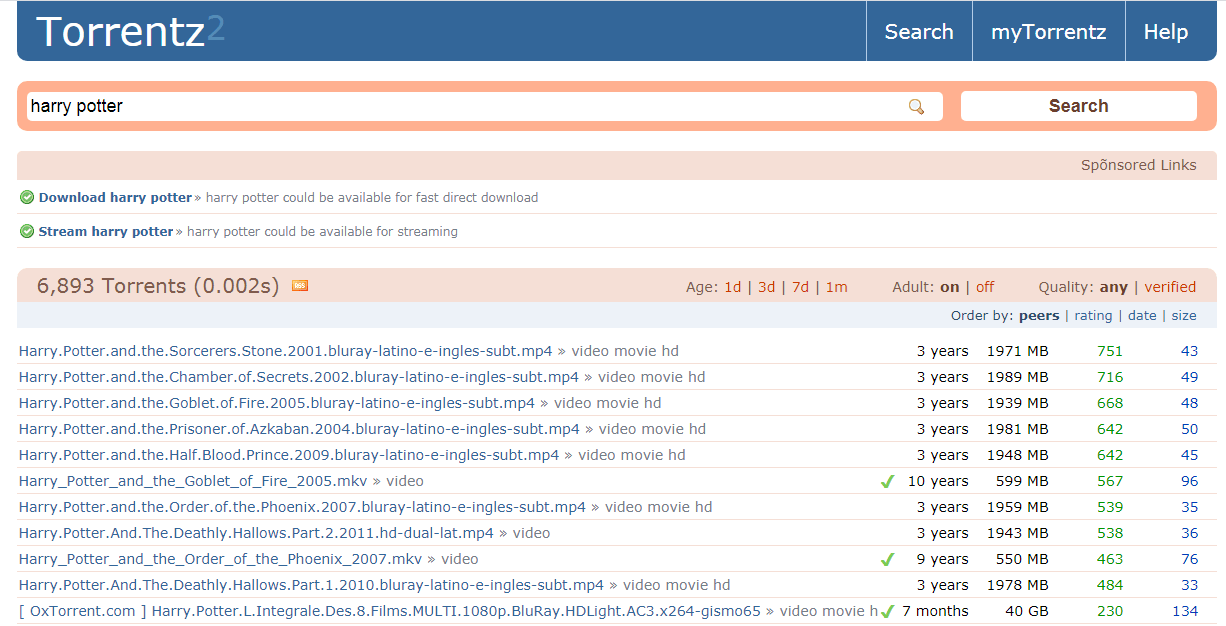
Task: Open the RSS feed icon beside torrent count
Action: coord(300,286)
